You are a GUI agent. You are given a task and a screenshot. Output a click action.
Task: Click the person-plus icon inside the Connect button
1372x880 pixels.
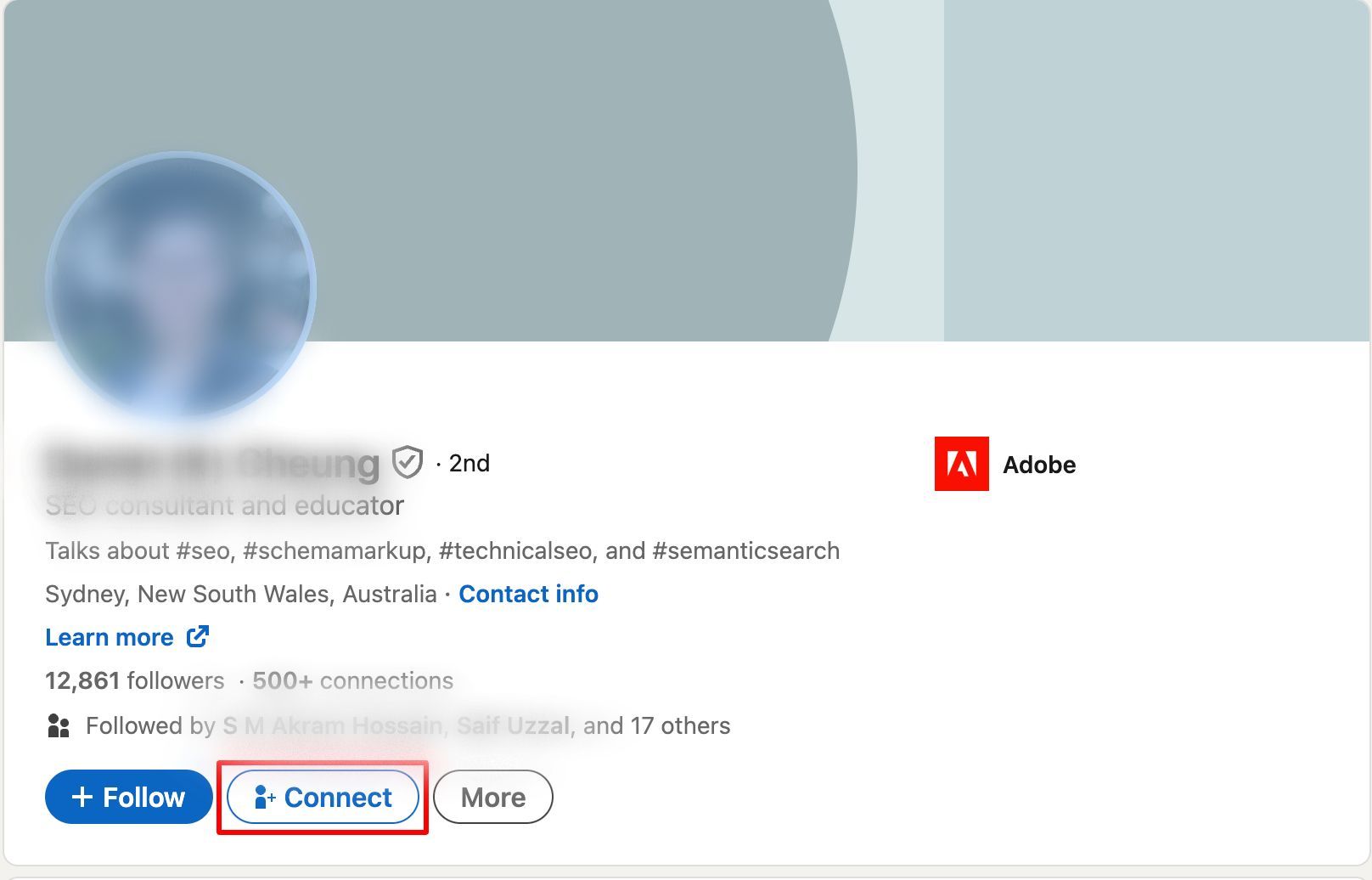pos(264,797)
